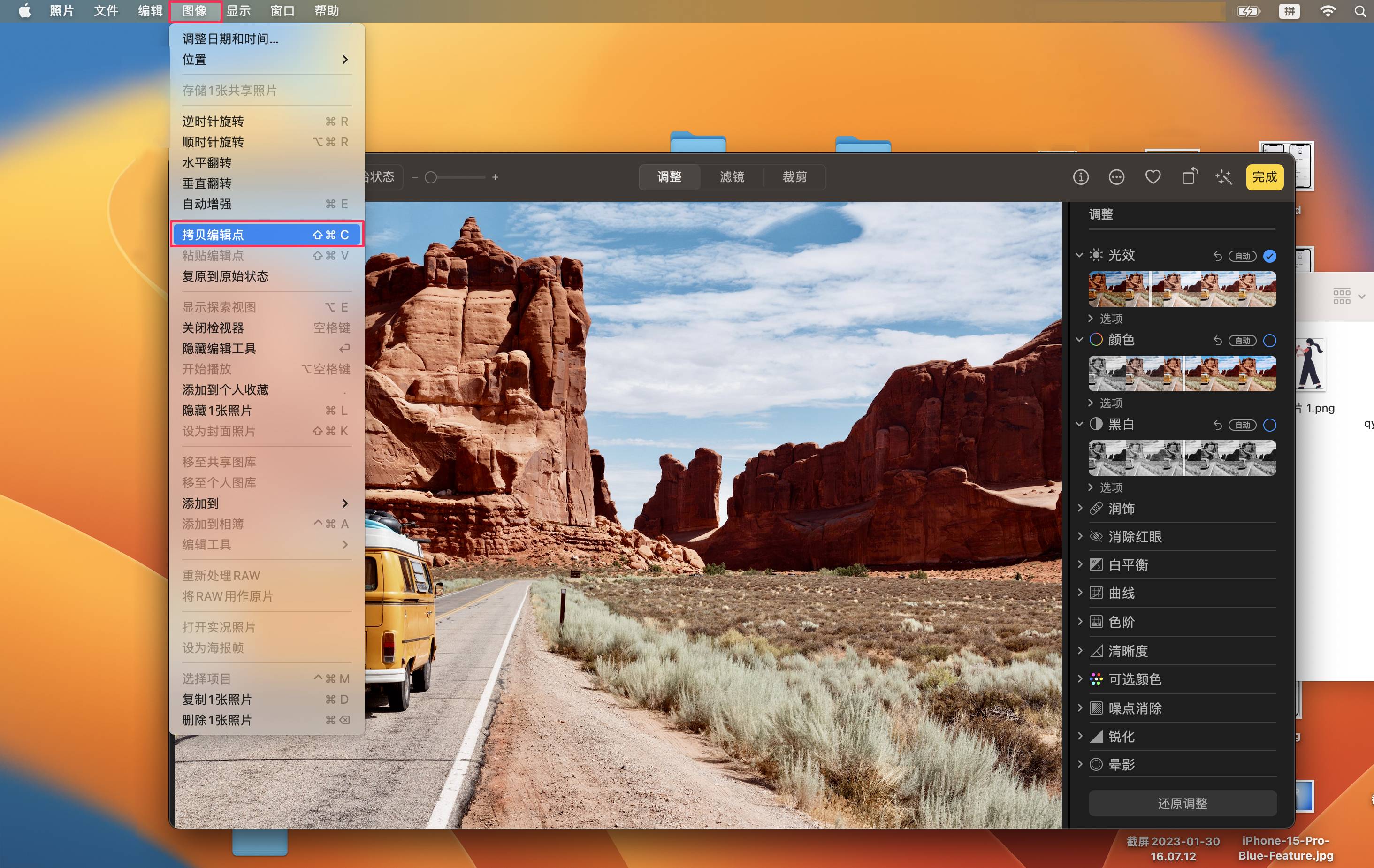Open the 位置 submenu
Viewport: 1374px width, 868px height.
267,59
